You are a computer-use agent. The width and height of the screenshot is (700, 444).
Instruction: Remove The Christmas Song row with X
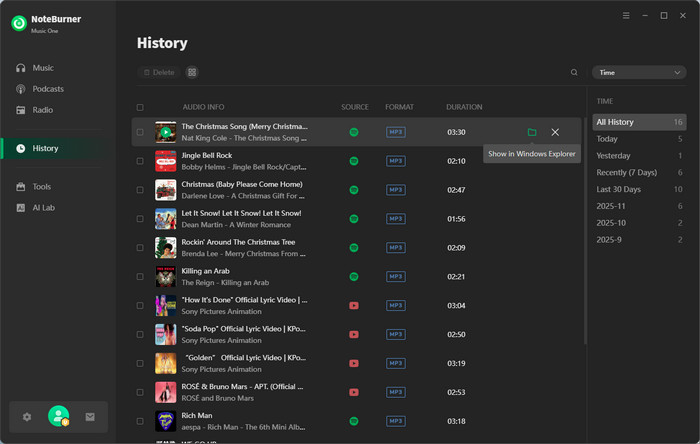click(x=555, y=132)
